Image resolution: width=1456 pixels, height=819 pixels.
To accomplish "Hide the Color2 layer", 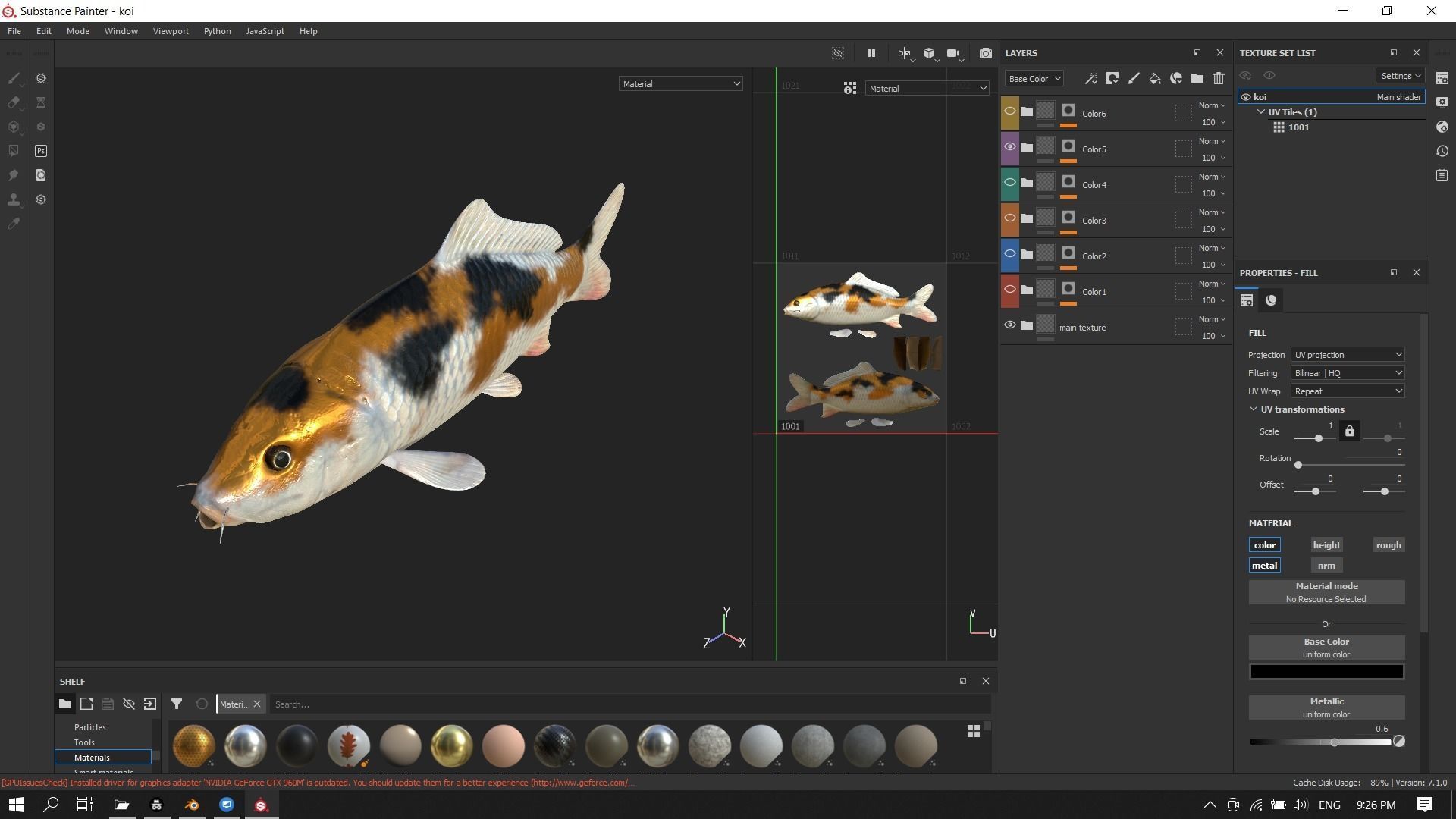I will point(1010,254).
